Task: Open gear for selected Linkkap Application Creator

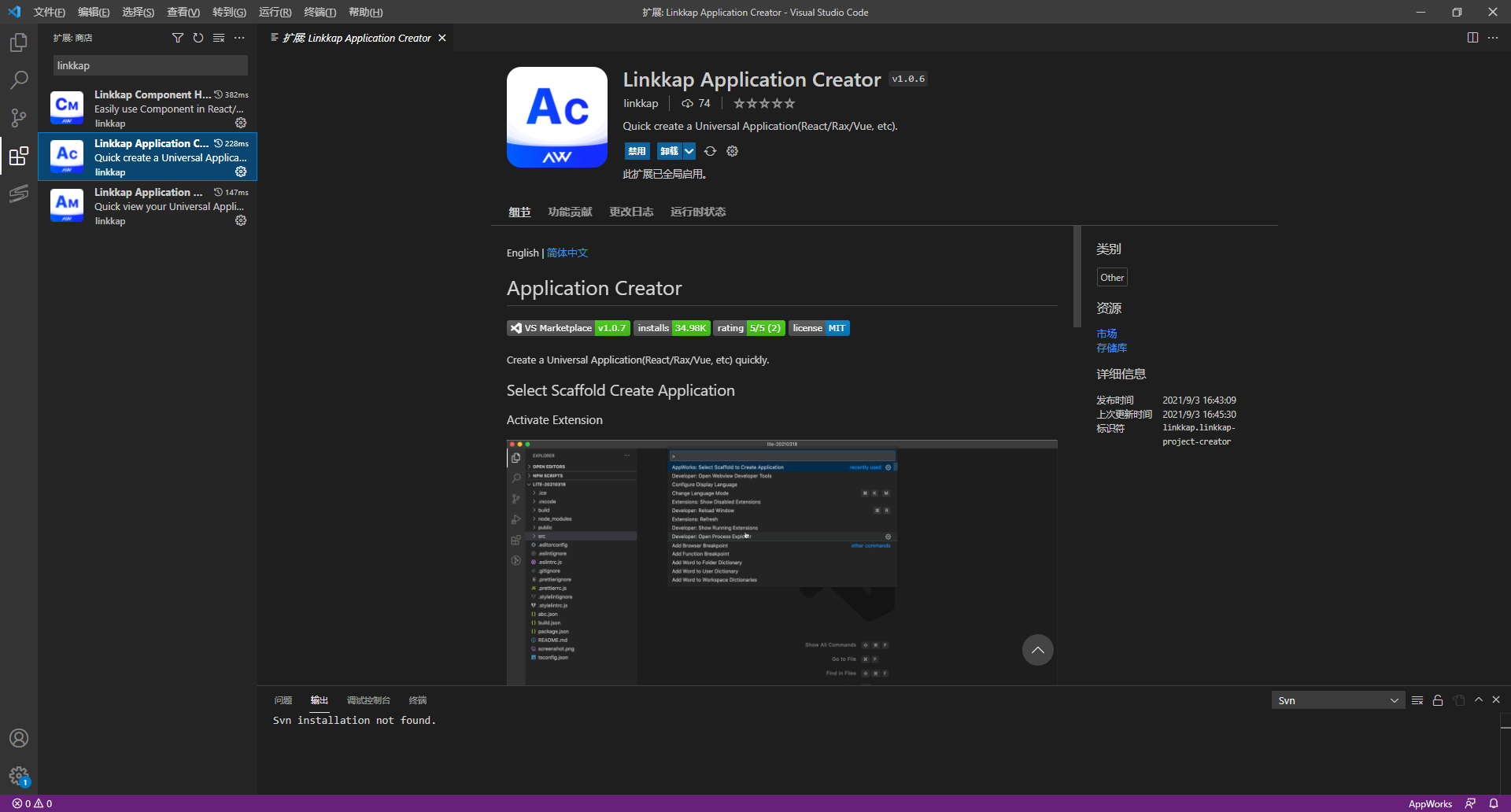Action: pos(241,172)
